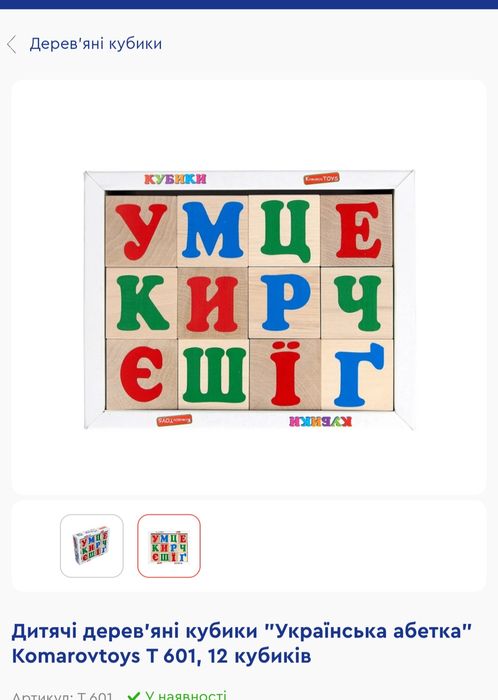The width and height of the screenshot is (498, 700).
Task: Click the red letter И cube
Action: (x=213, y=303)
